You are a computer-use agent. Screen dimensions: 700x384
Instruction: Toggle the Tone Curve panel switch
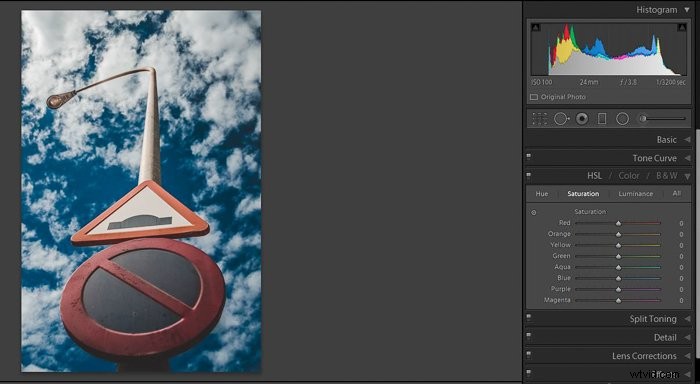(x=529, y=157)
